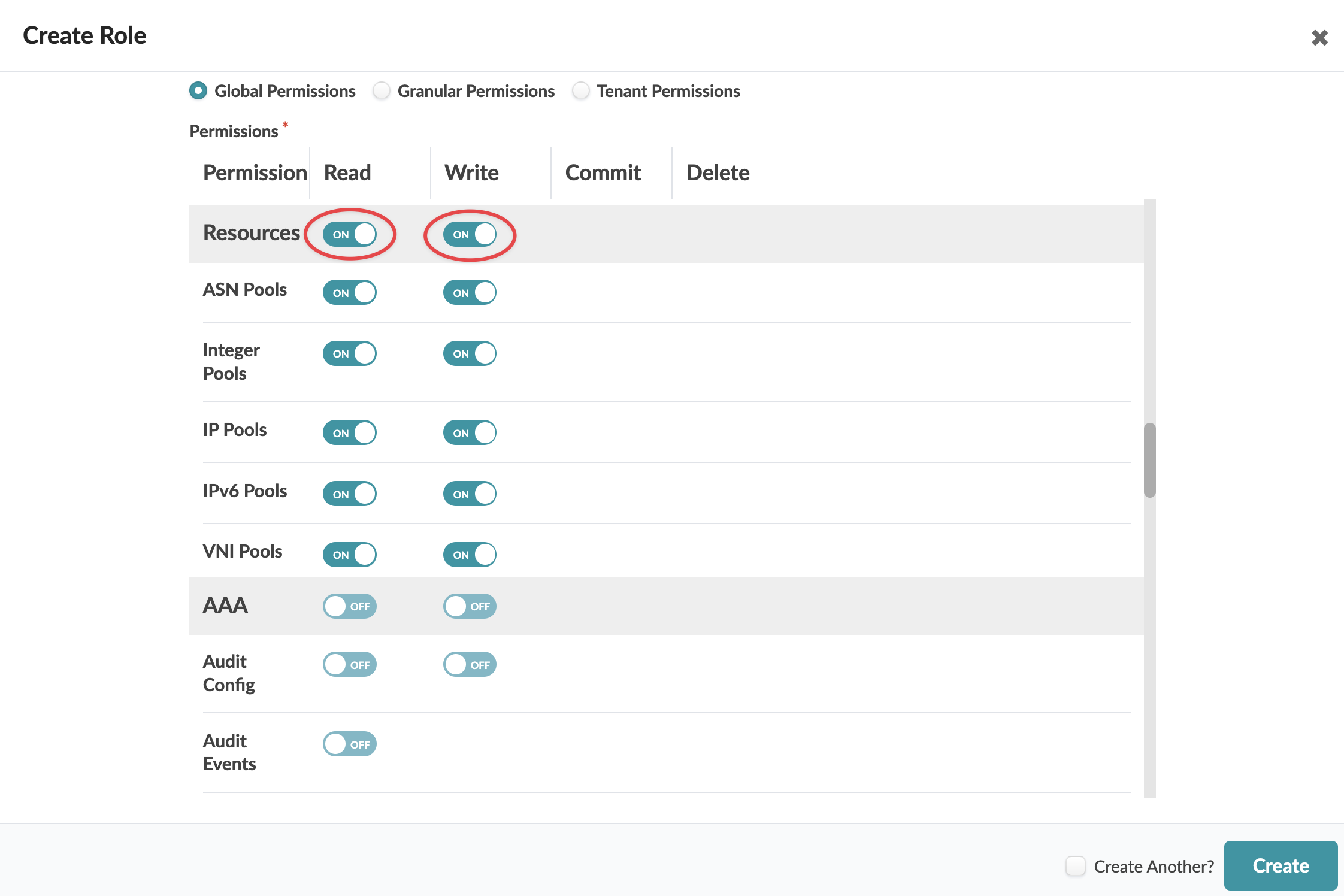Screen dimensions: 1344x896
Task: Enable Audit Events Read toggle
Action: point(350,744)
